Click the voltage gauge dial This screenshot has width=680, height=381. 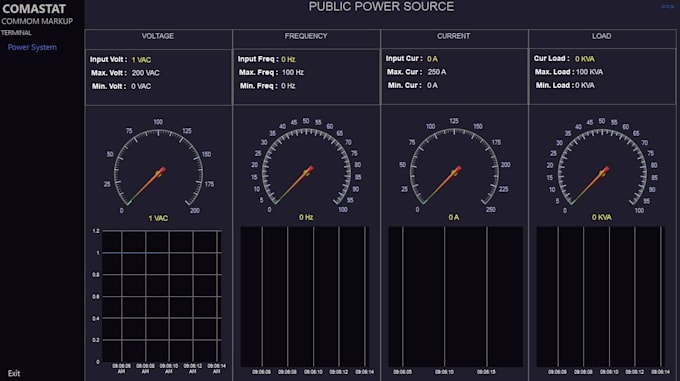click(158, 167)
